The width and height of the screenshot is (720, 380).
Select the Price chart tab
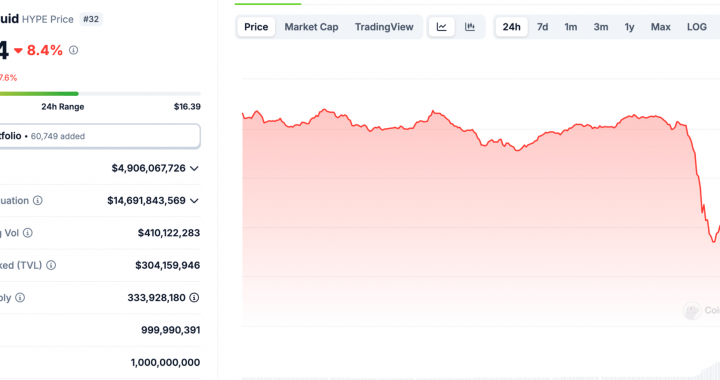click(256, 27)
